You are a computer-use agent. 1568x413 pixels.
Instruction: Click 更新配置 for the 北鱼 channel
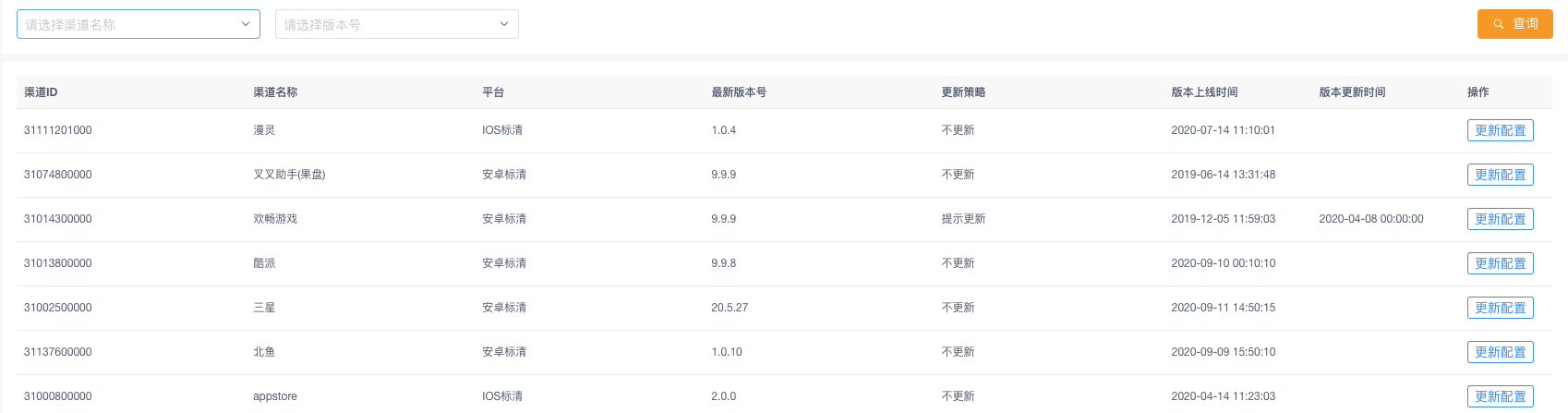pyautogui.click(x=1500, y=352)
